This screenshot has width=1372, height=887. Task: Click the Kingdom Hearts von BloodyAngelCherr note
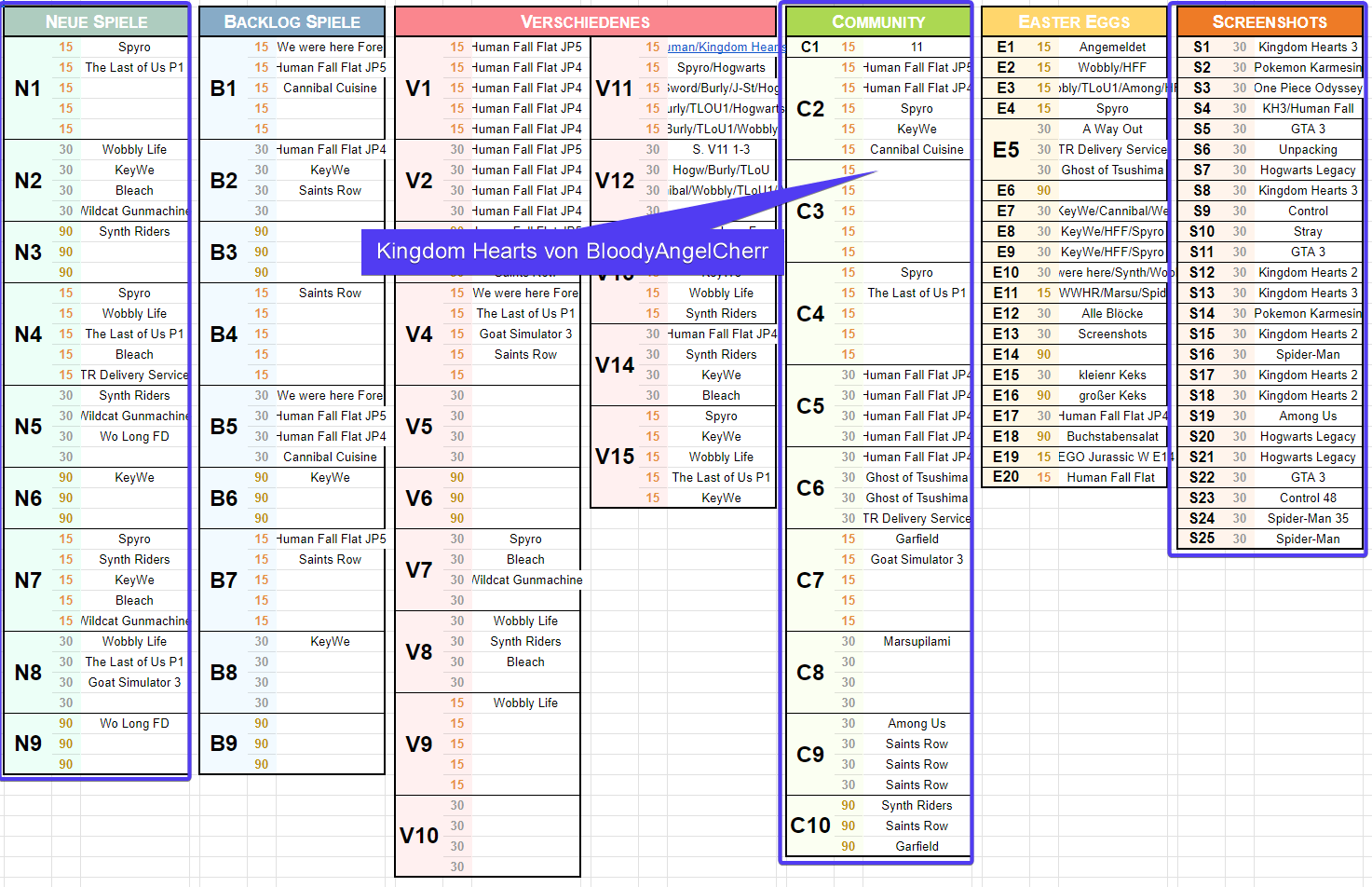572,251
